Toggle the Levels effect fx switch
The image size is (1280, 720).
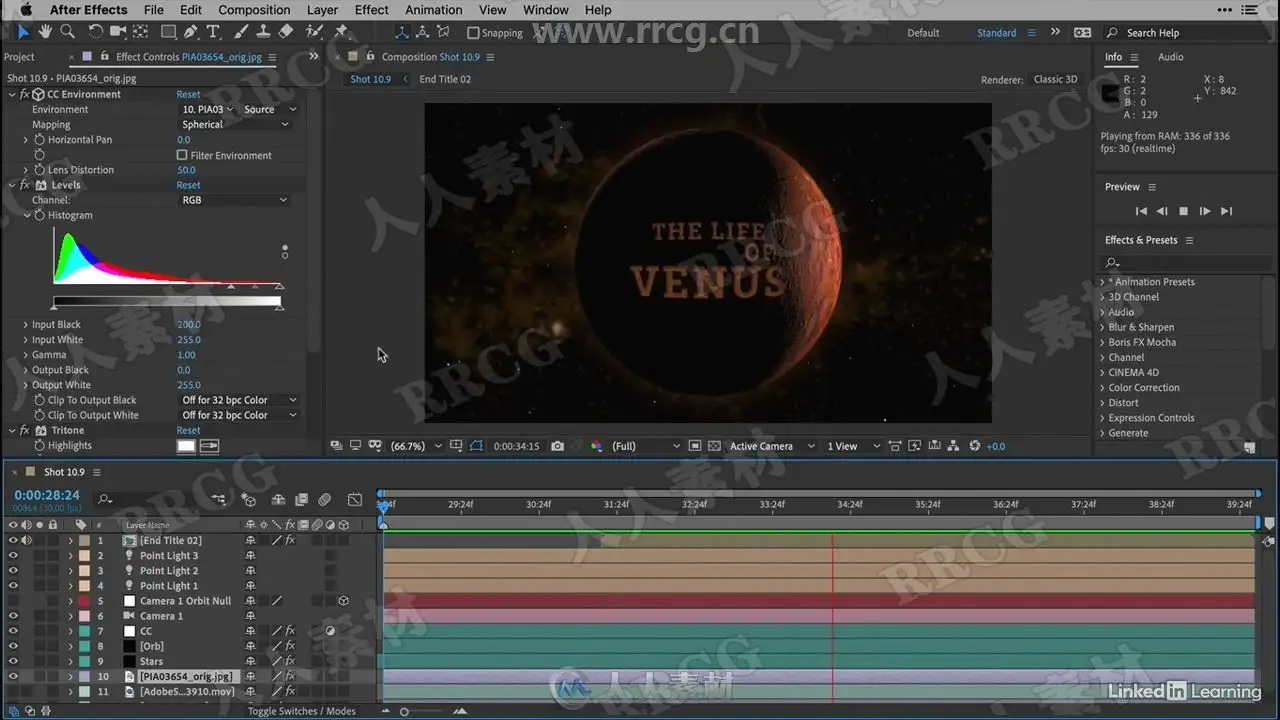click(24, 185)
